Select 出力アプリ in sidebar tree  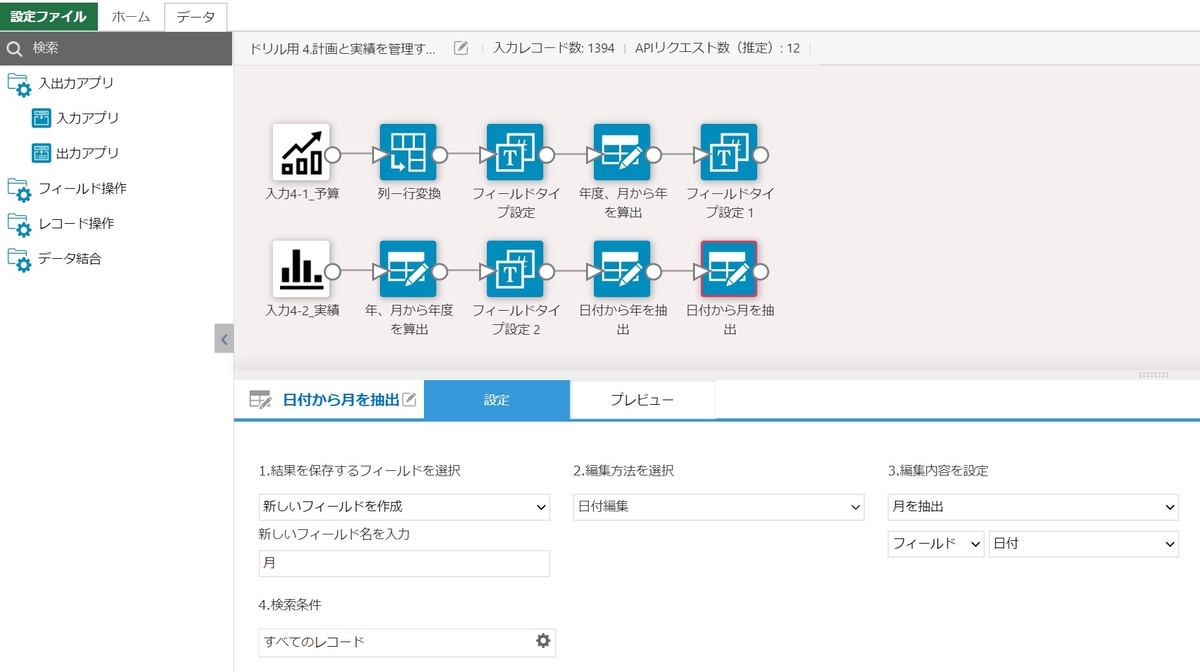pyautogui.click(x=88, y=153)
